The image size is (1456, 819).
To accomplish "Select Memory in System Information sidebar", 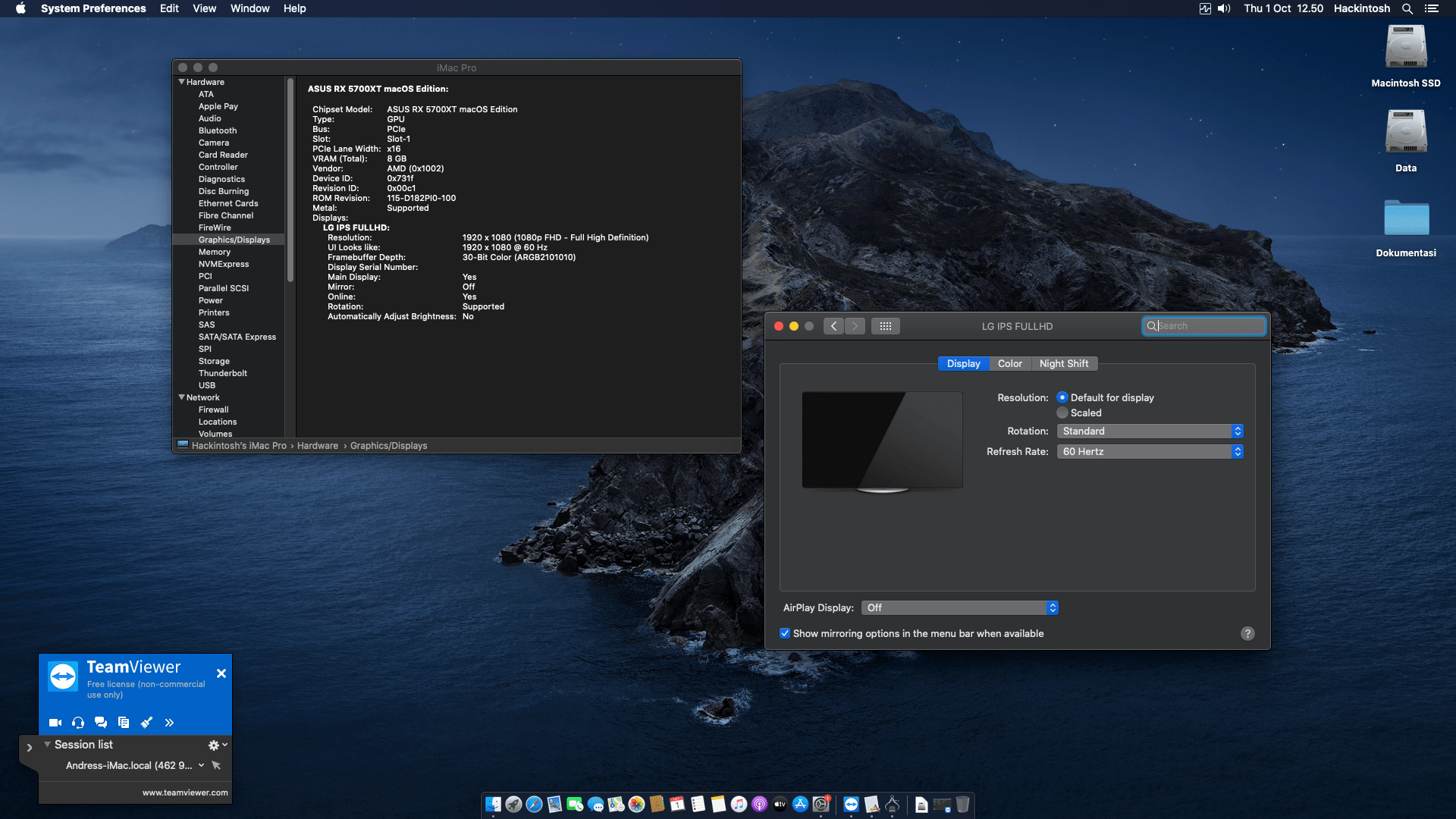I will click(x=215, y=252).
